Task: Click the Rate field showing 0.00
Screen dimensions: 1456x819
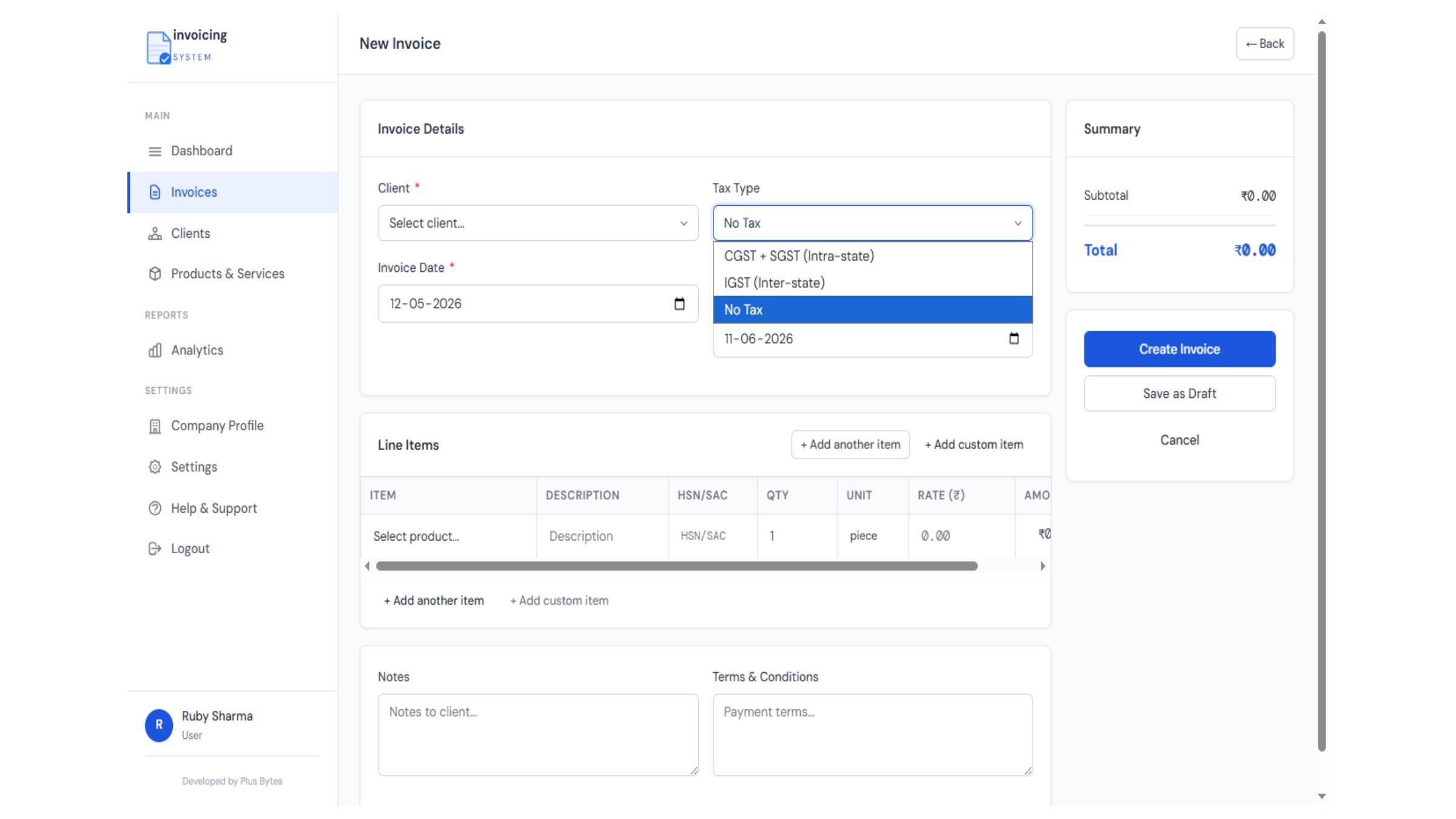Action: [x=961, y=536]
